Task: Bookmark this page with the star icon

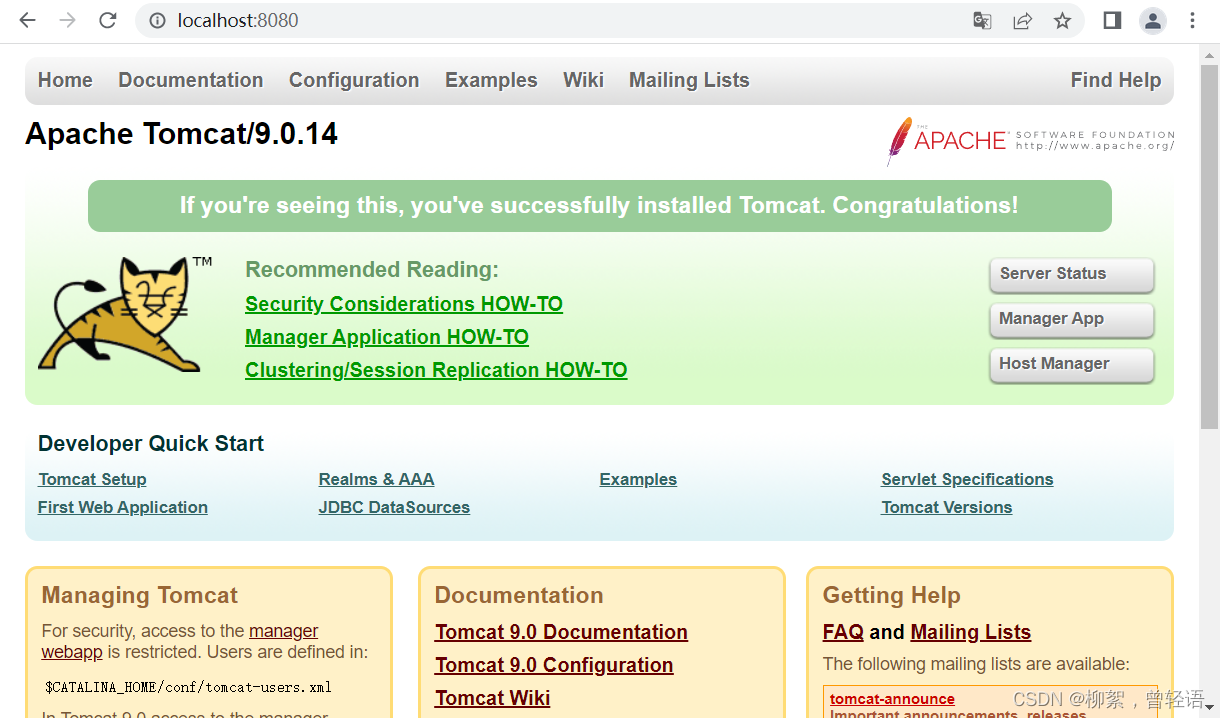Action: [1062, 20]
